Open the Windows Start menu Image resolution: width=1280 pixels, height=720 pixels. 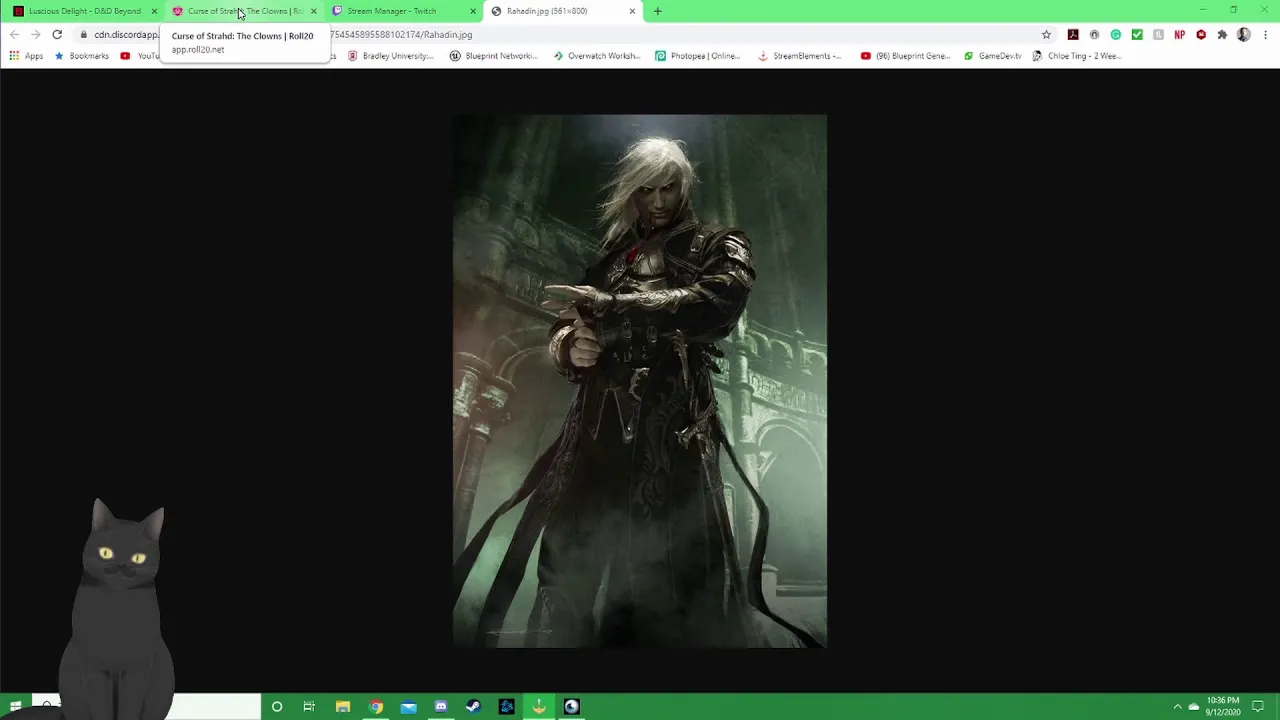pos(15,706)
